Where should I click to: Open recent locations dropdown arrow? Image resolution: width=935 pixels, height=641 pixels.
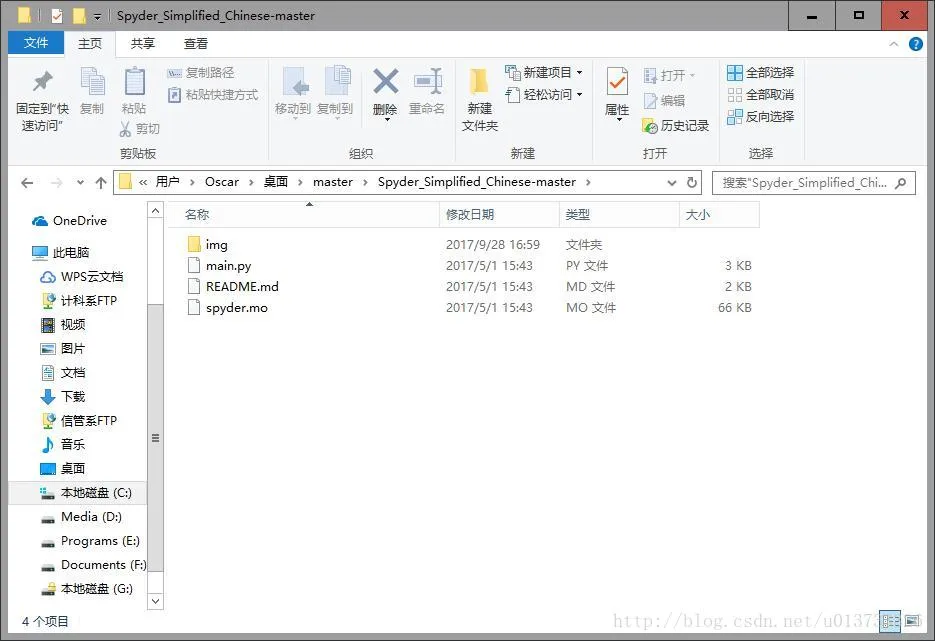[x=81, y=183]
